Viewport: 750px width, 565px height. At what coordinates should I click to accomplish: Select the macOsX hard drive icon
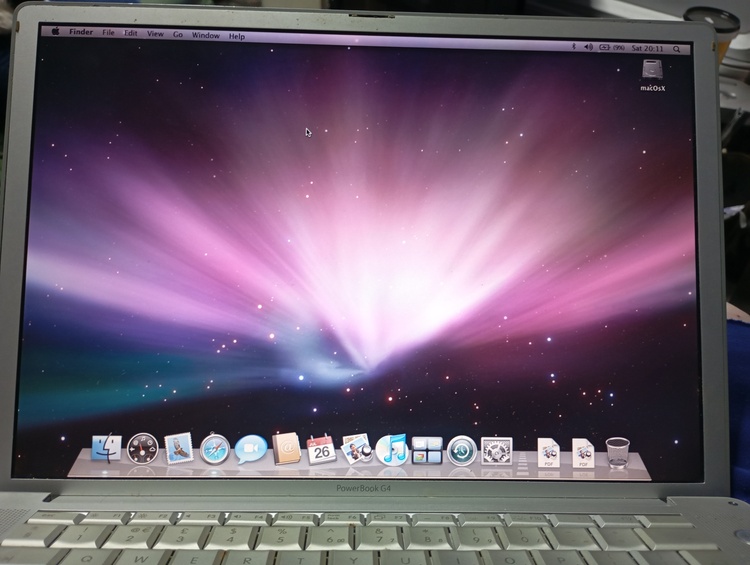tap(652, 70)
